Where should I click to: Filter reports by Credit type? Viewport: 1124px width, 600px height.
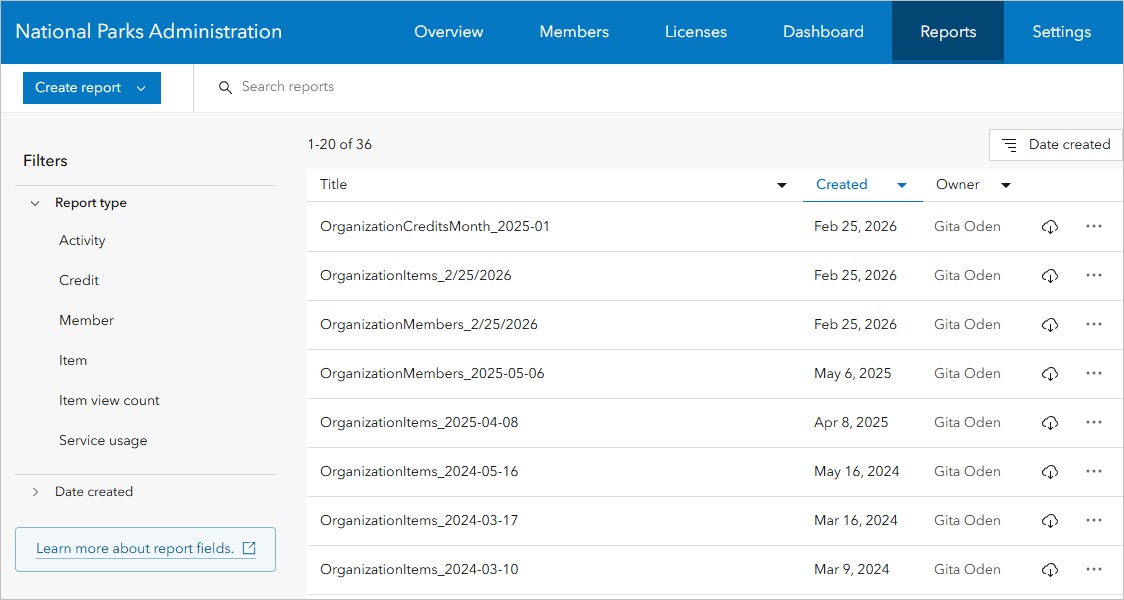(79, 281)
